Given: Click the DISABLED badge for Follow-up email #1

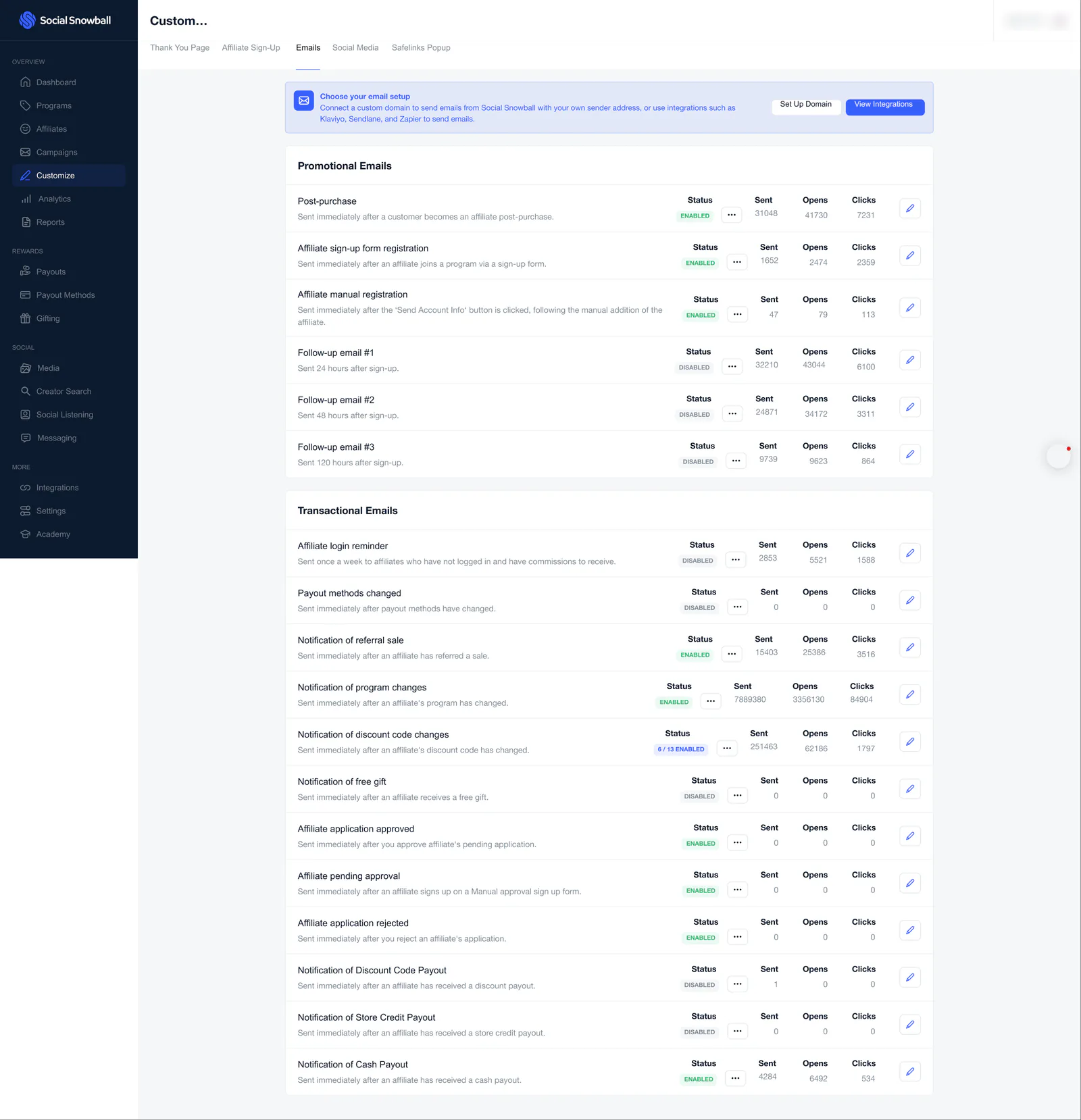Looking at the screenshot, I should click(x=694, y=367).
